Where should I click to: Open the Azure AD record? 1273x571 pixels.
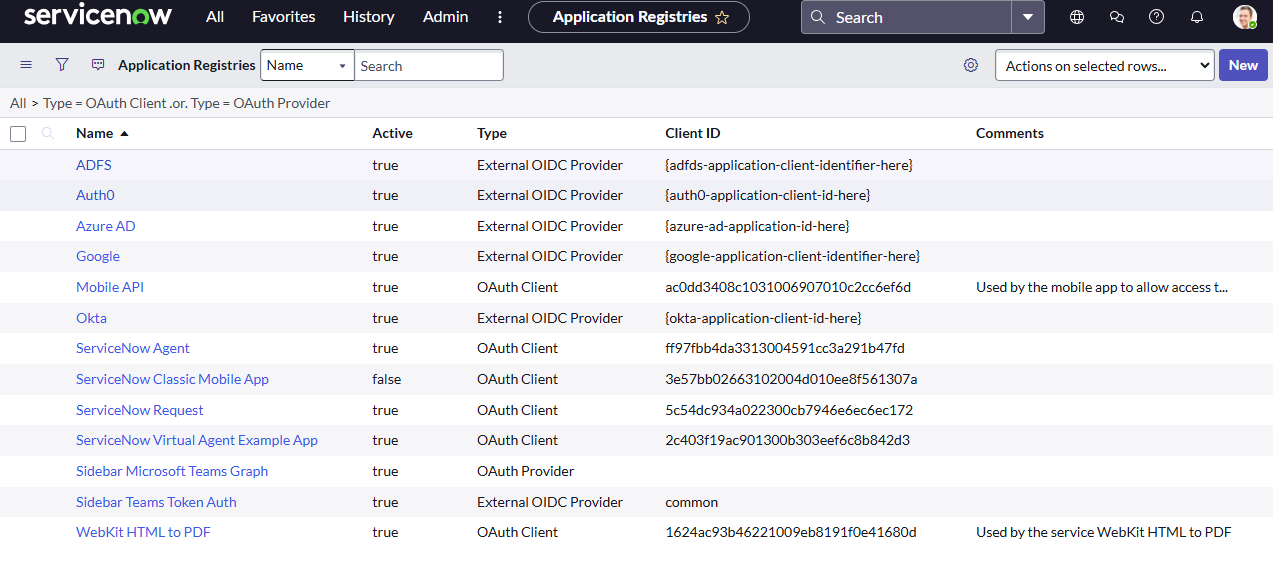[x=106, y=226]
